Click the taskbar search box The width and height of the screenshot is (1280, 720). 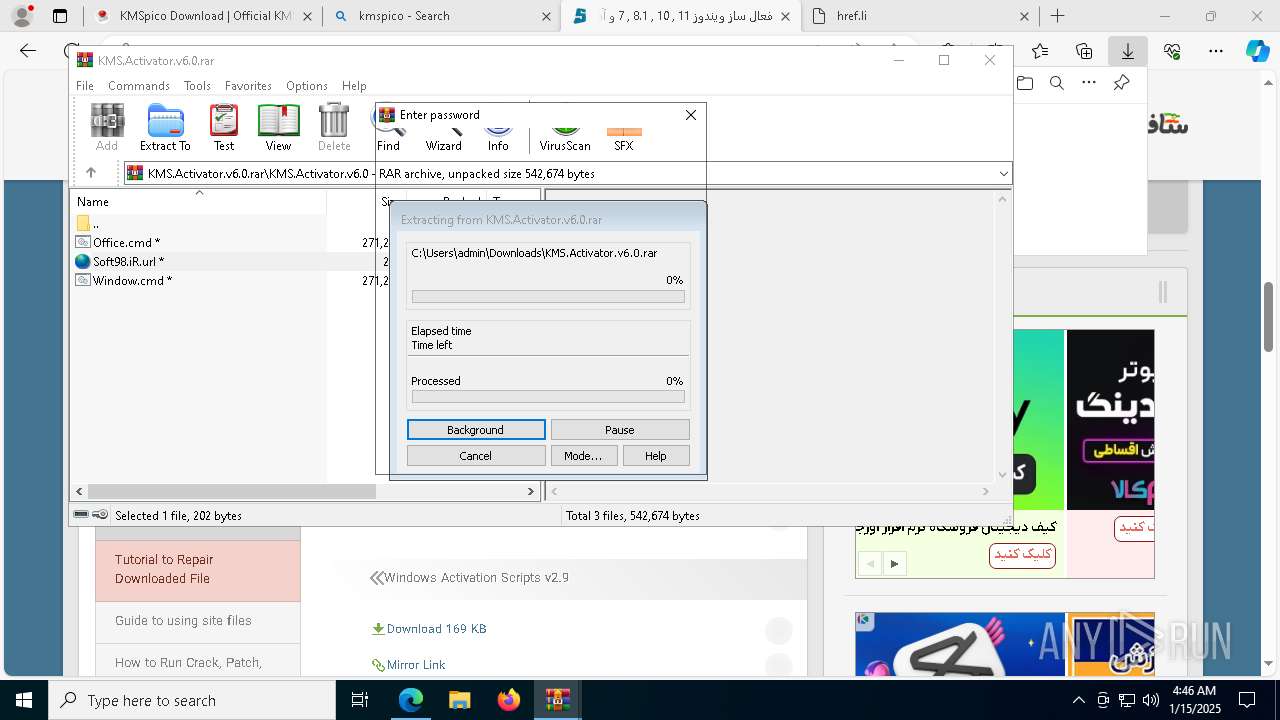click(x=192, y=700)
